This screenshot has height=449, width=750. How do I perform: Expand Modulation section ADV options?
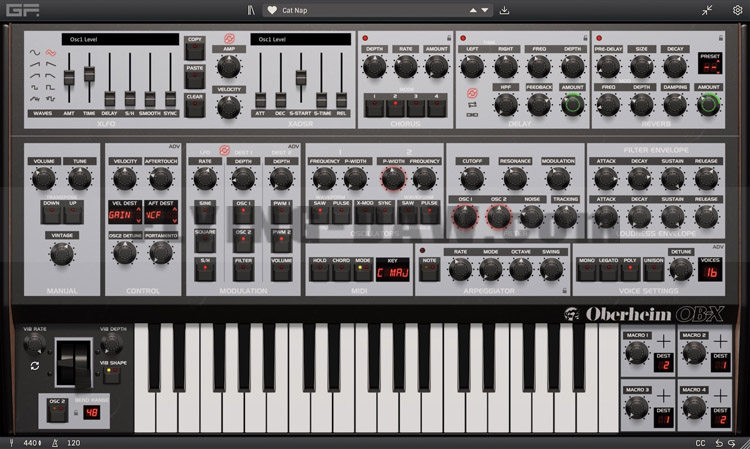[x=293, y=146]
